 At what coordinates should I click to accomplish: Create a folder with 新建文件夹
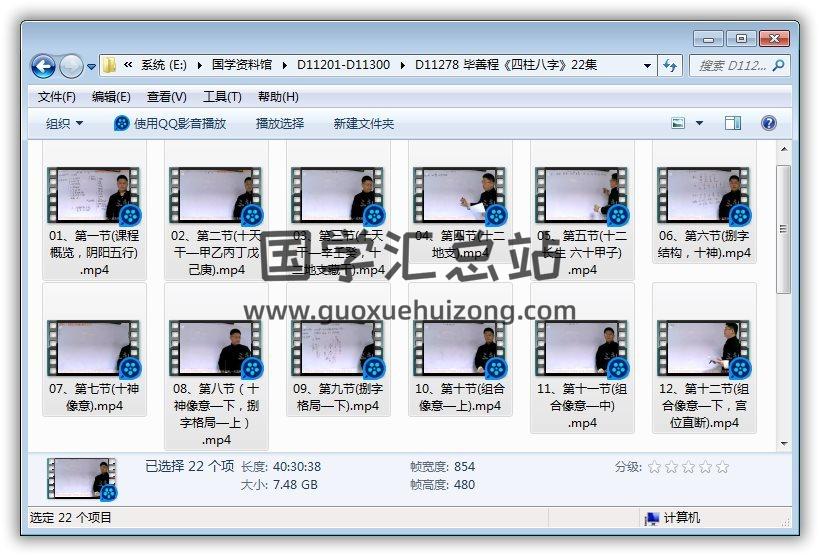coord(363,123)
